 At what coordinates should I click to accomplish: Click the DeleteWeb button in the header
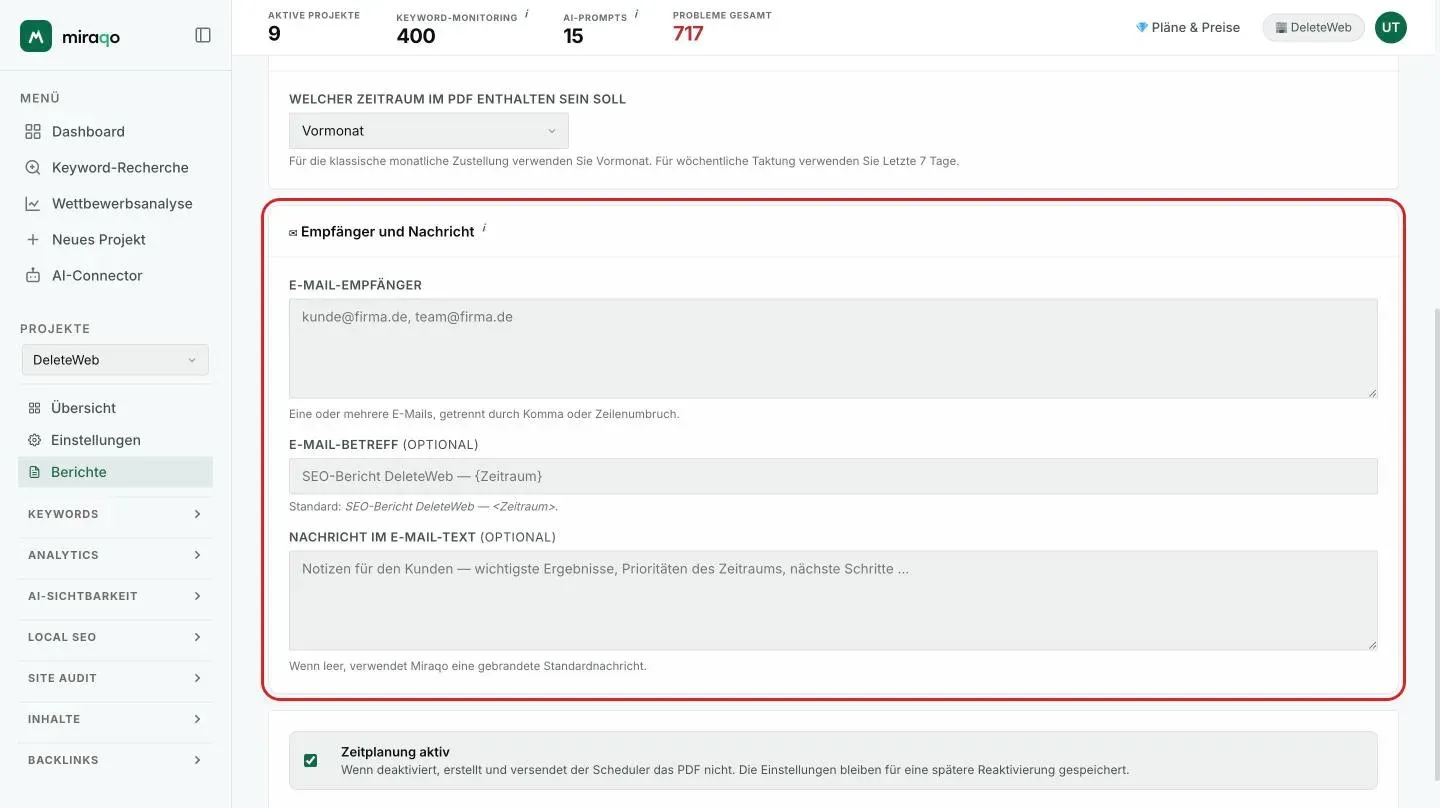tap(1313, 27)
